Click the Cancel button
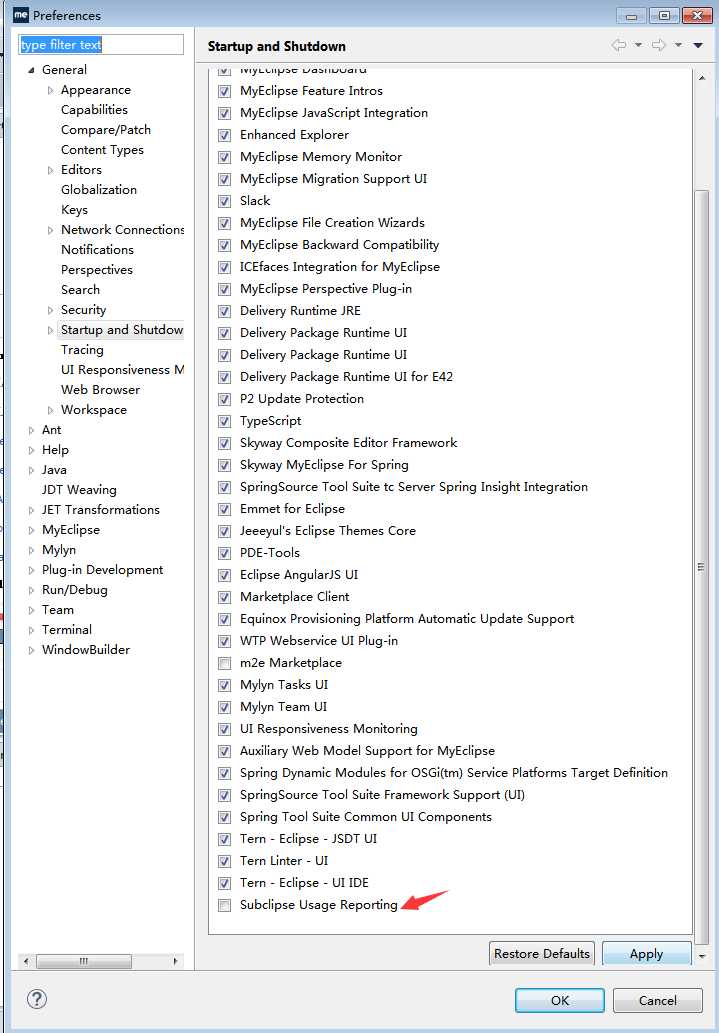 (x=658, y=1000)
